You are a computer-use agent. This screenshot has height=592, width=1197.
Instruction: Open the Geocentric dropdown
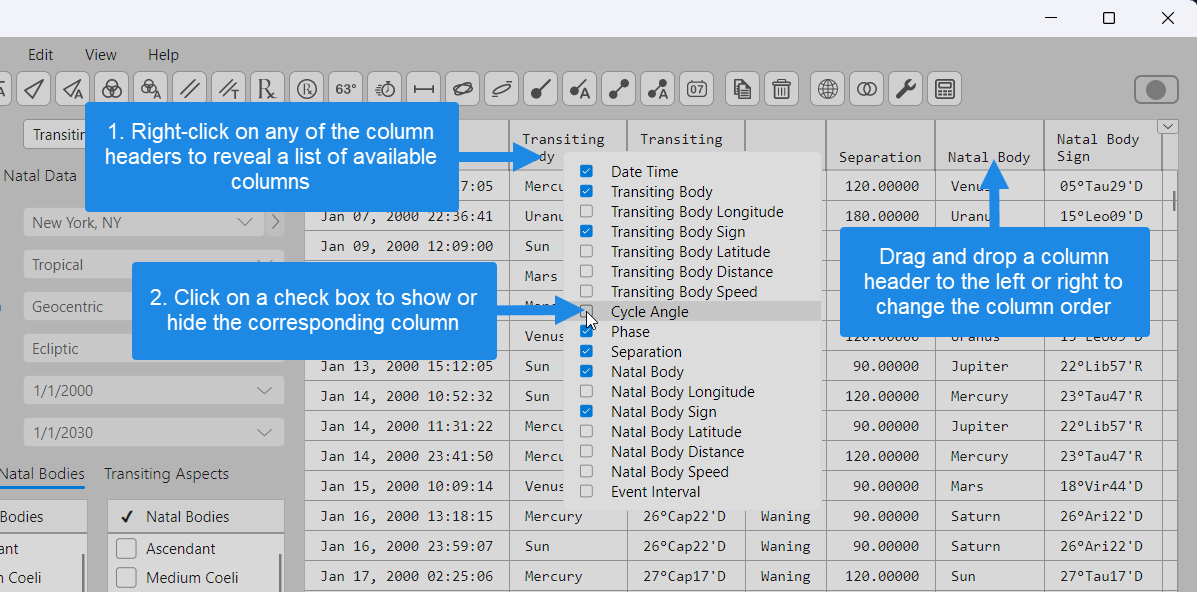click(x=153, y=306)
